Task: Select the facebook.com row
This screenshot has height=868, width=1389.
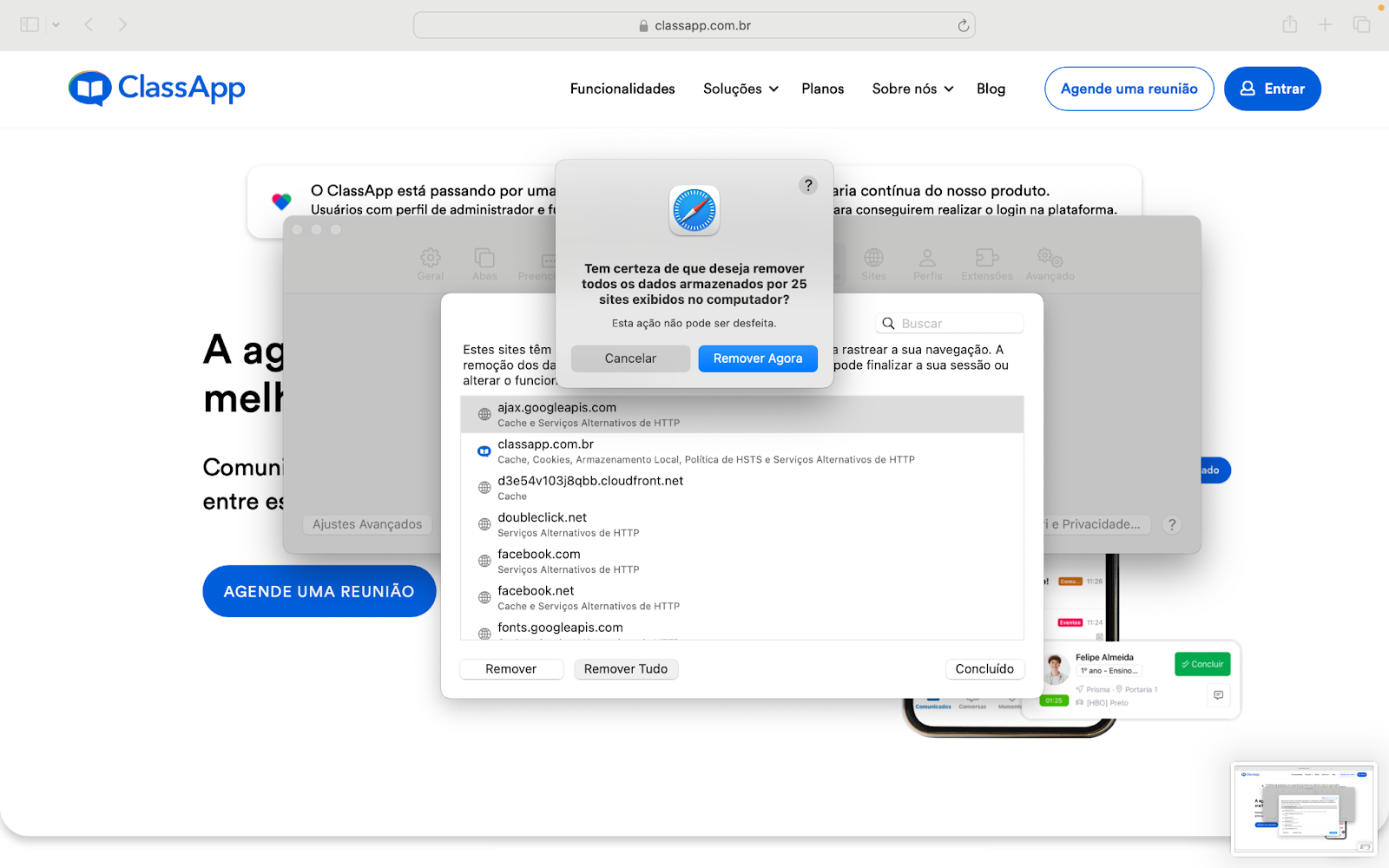Action: pyautogui.click(x=742, y=561)
